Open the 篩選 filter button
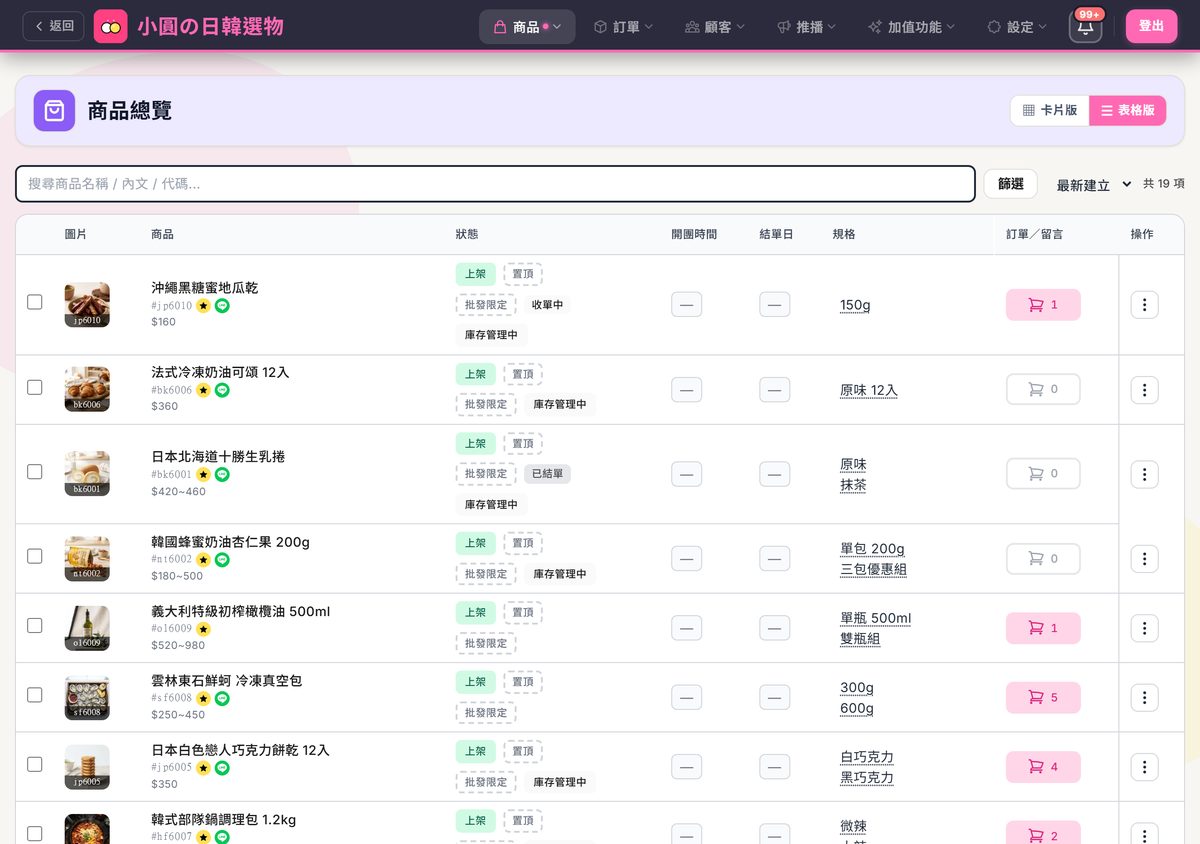The image size is (1200, 844). click(1011, 184)
